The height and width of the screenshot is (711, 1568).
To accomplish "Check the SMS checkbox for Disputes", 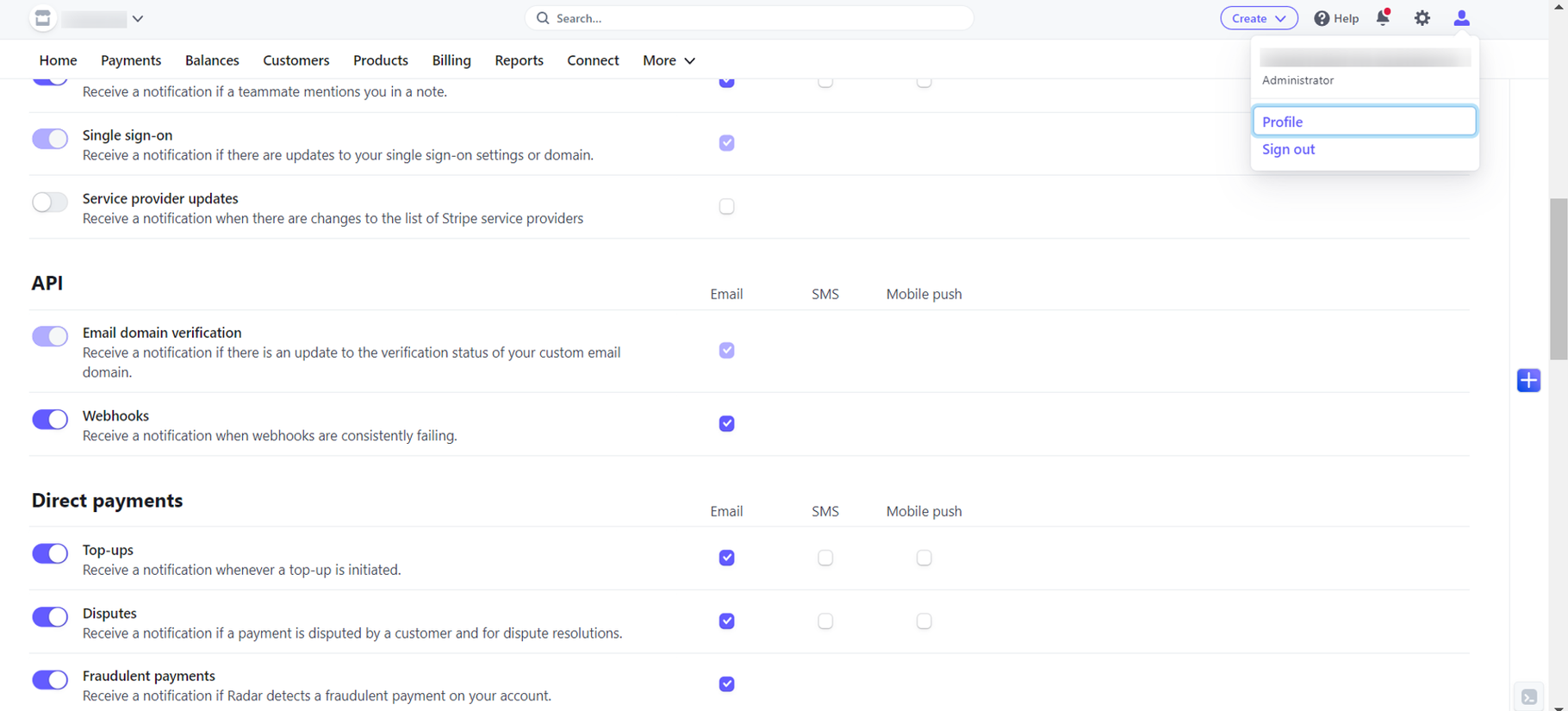I will click(x=825, y=621).
